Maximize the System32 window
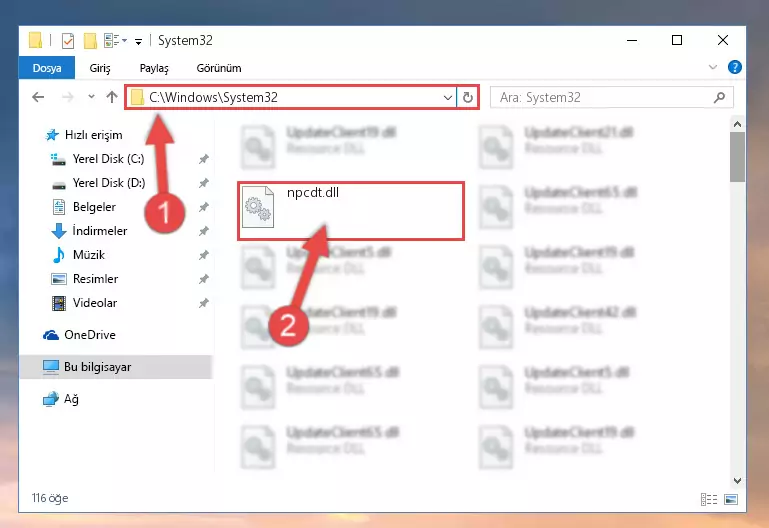Image resolution: width=769 pixels, height=528 pixels. 677,40
